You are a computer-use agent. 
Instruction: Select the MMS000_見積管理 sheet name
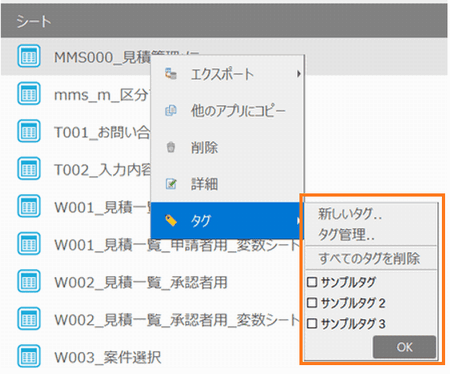click(x=102, y=57)
